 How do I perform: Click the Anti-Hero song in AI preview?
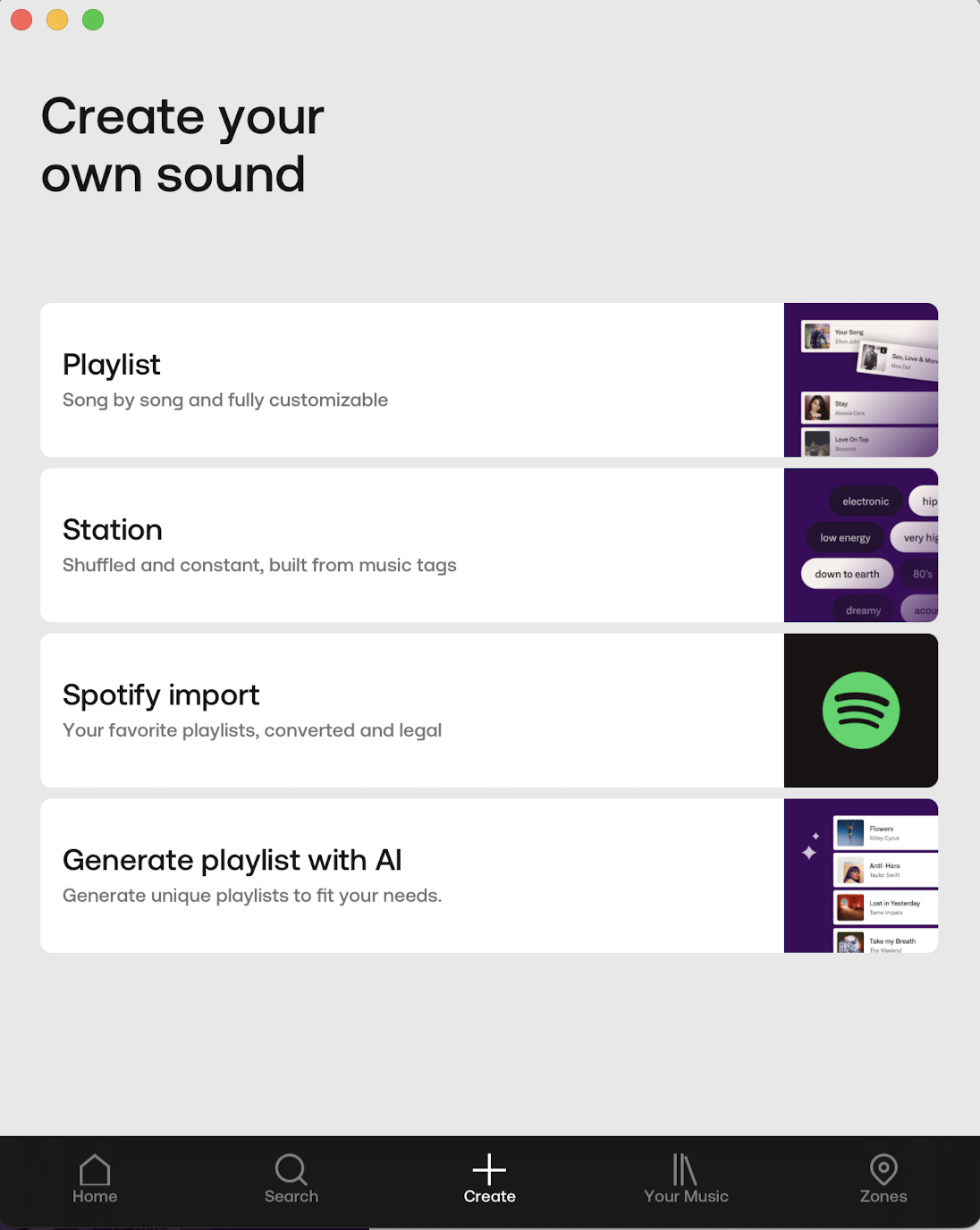[884, 870]
